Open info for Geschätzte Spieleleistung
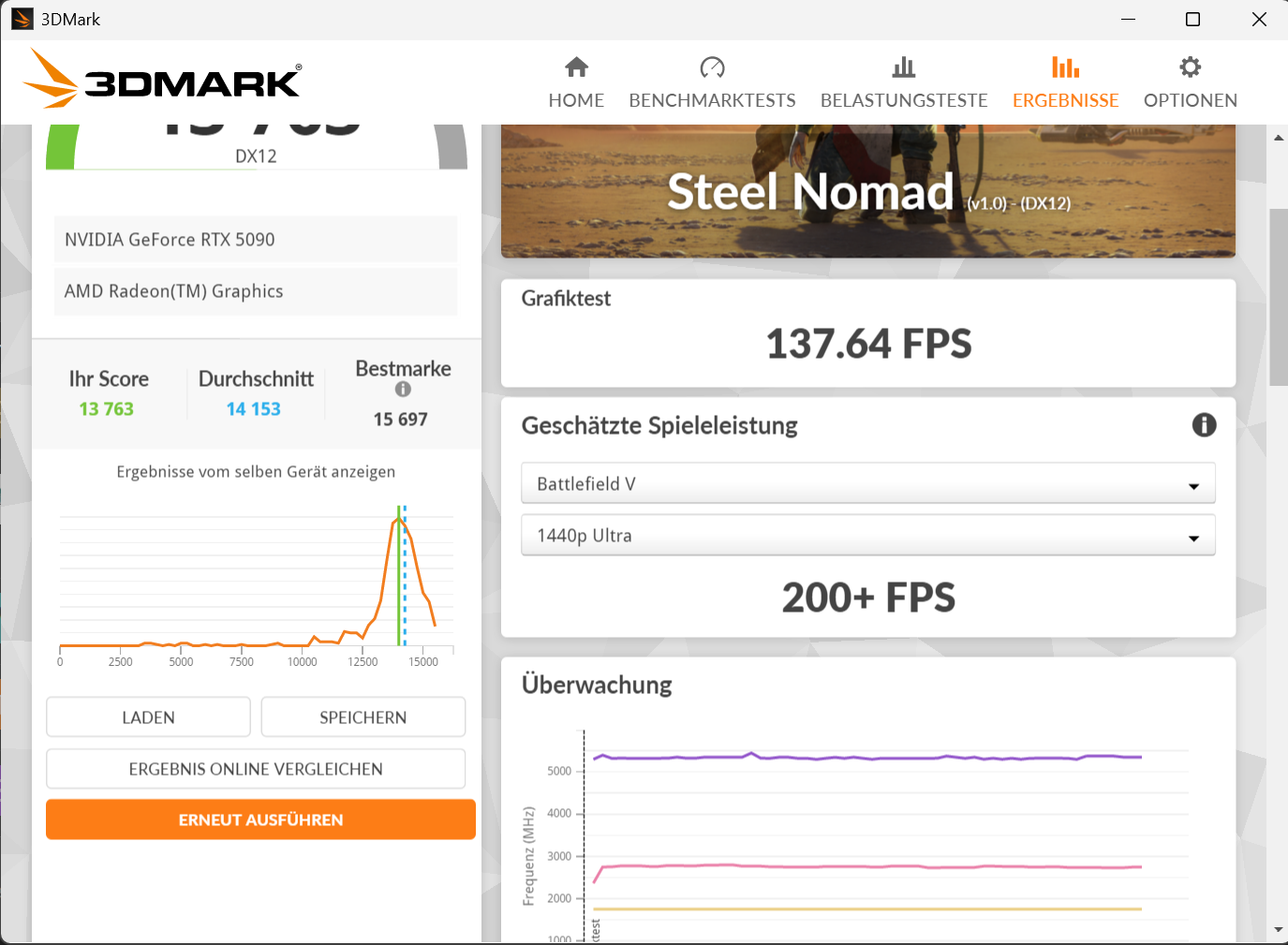The image size is (1288, 945). pyautogui.click(x=1204, y=425)
